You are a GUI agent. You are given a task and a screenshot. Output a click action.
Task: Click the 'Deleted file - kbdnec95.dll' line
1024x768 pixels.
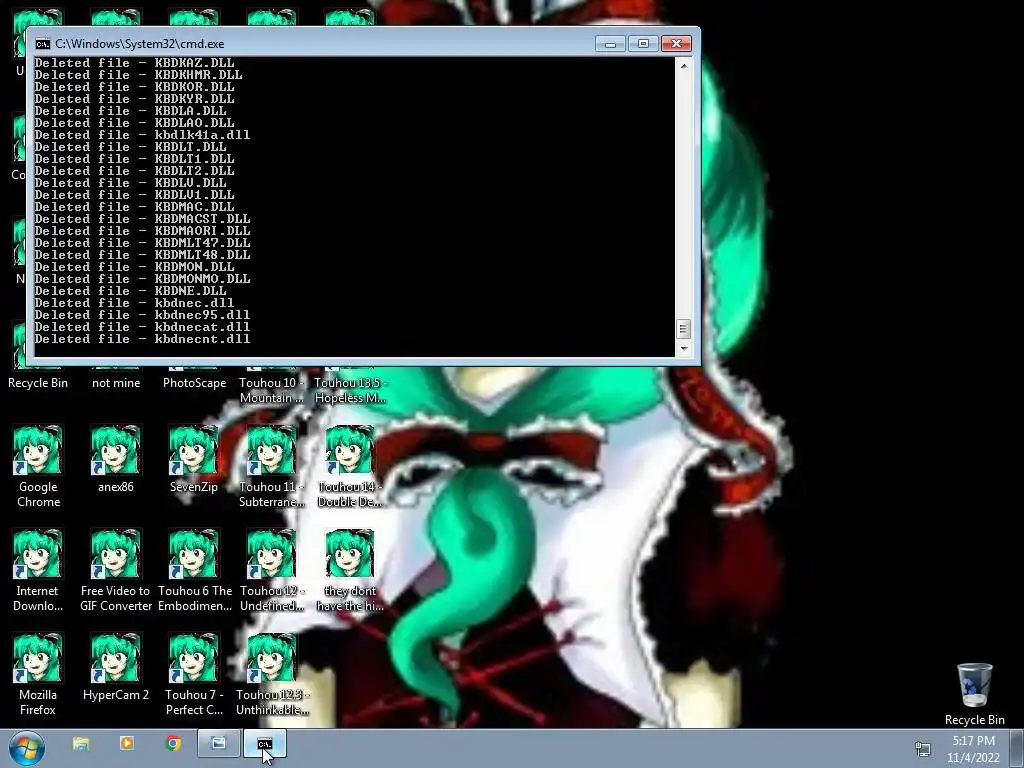[142, 315]
